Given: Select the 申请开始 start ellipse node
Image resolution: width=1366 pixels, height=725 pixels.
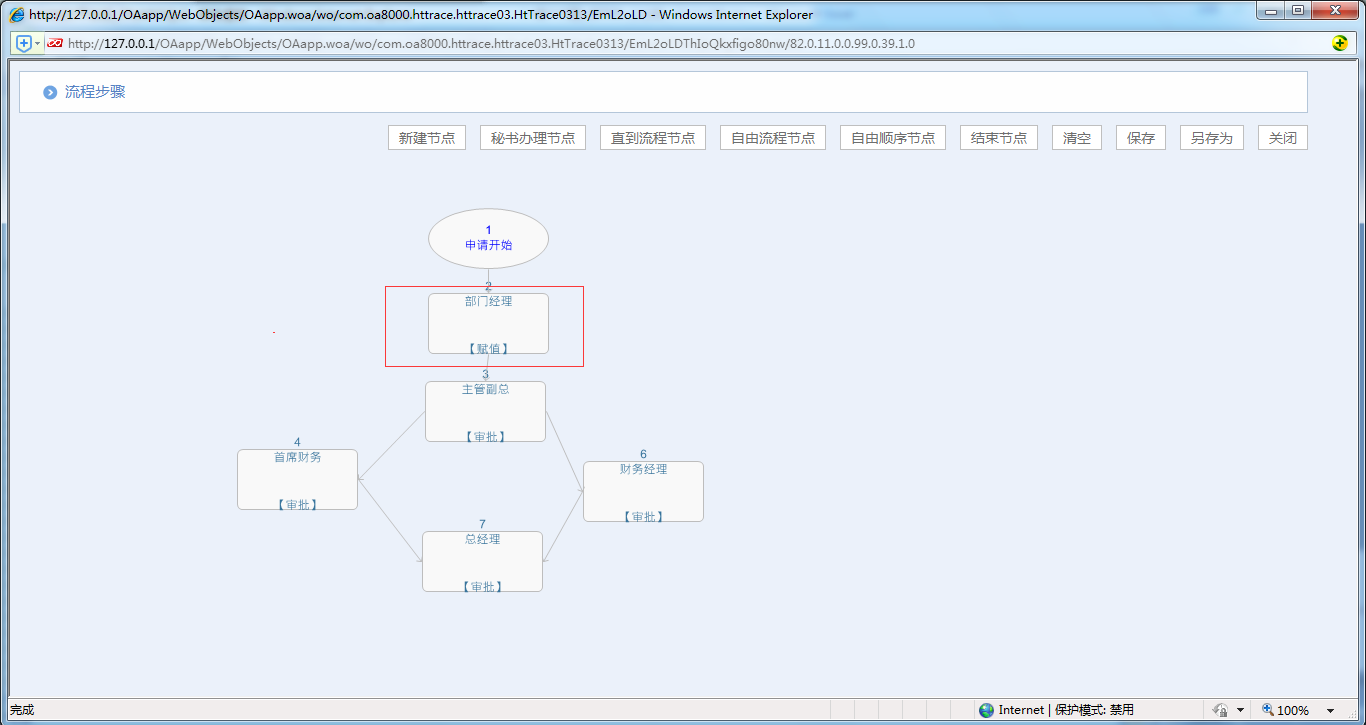Looking at the screenshot, I should pos(488,238).
